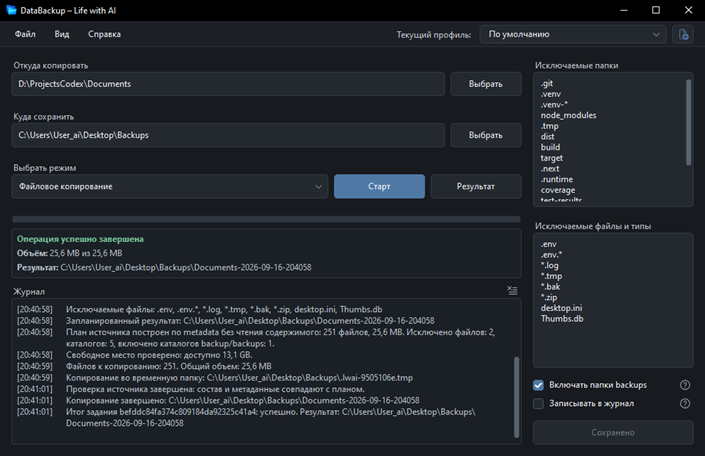
Task: Select ".runtime" in excluded folders list
Action: pos(557,179)
